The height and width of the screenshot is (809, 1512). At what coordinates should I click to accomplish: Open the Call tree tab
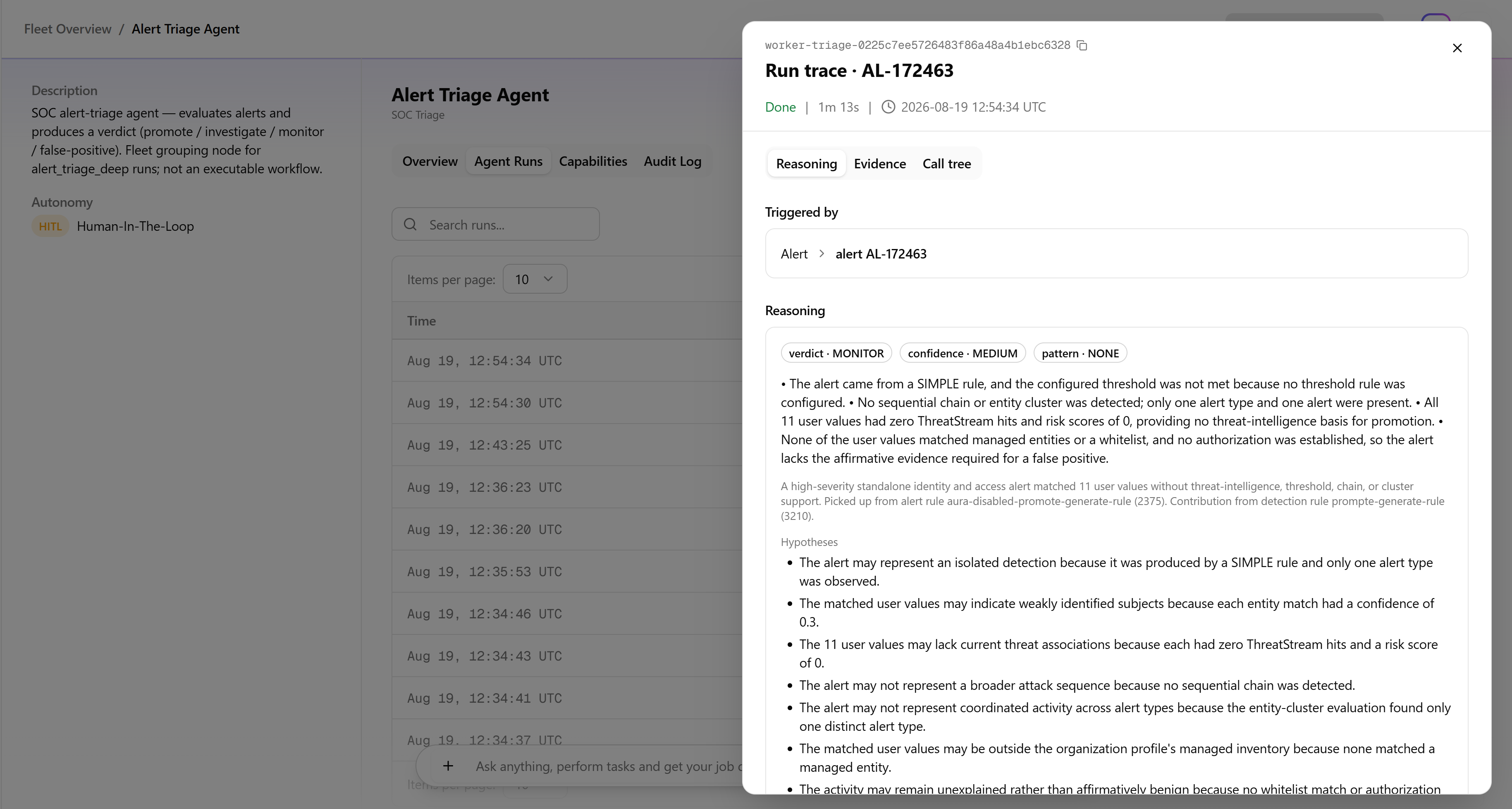click(x=946, y=163)
